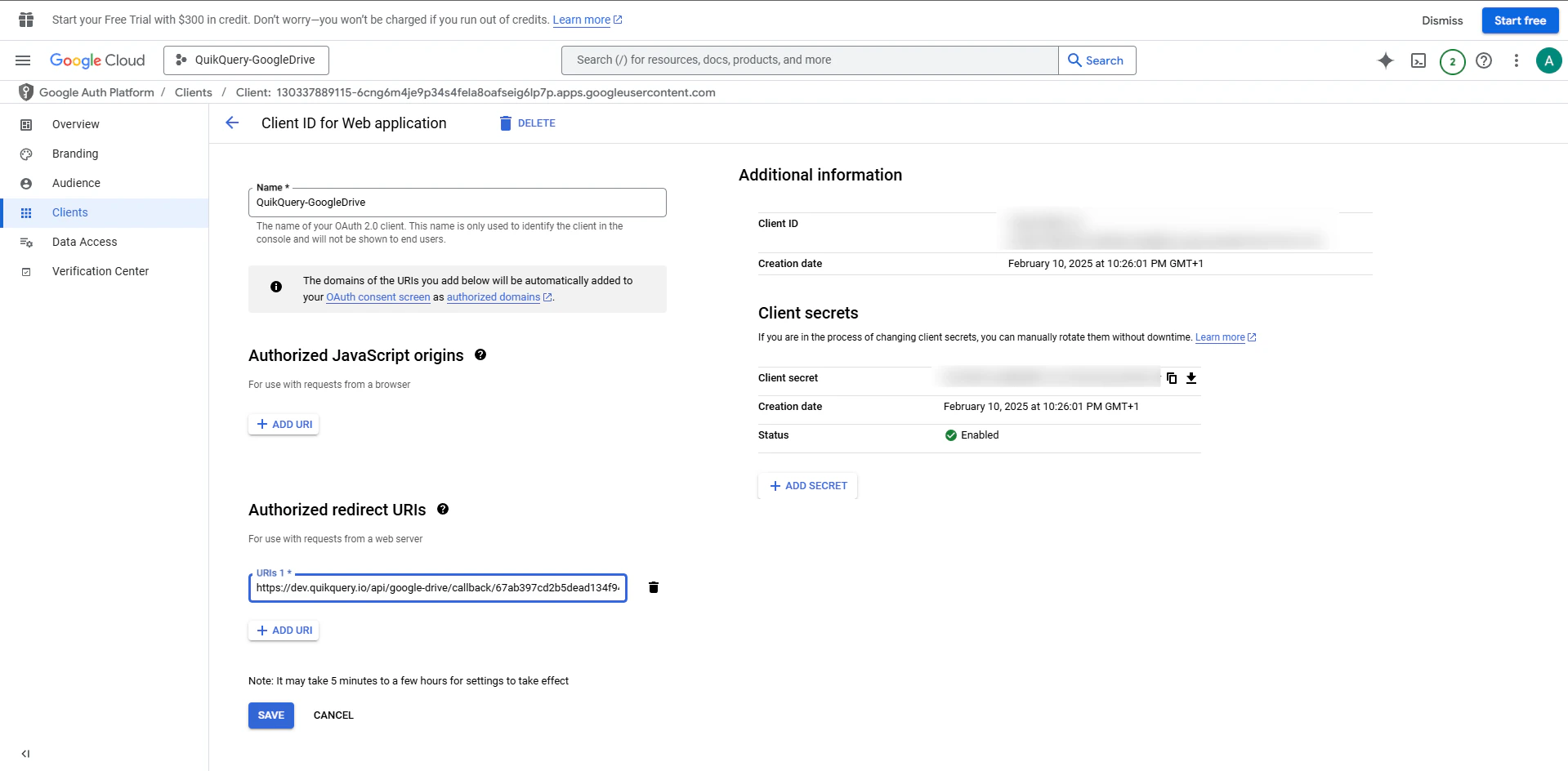Copy the client secret to clipboard
The image size is (1568, 771).
(x=1172, y=377)
